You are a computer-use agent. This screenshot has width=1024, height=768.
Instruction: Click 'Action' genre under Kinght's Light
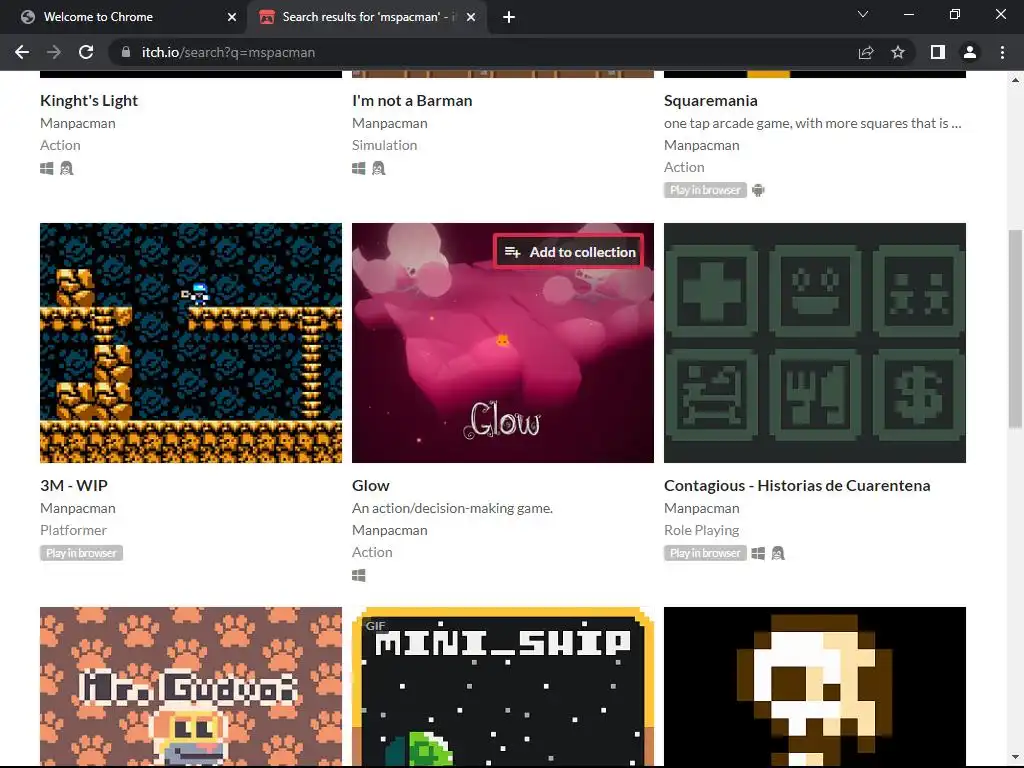pos(60,145)
